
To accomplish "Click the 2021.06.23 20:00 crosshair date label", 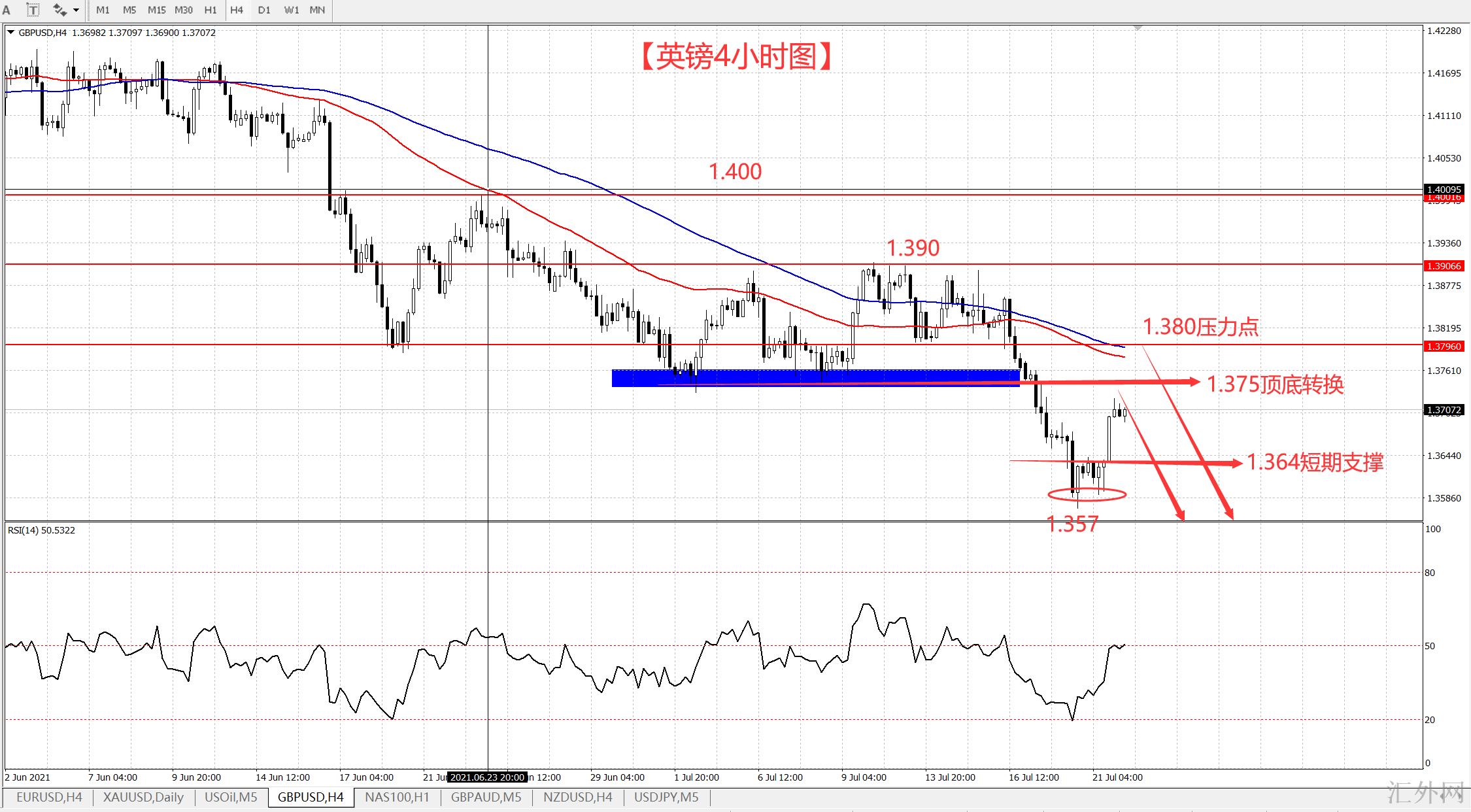I will click(487, 777).
